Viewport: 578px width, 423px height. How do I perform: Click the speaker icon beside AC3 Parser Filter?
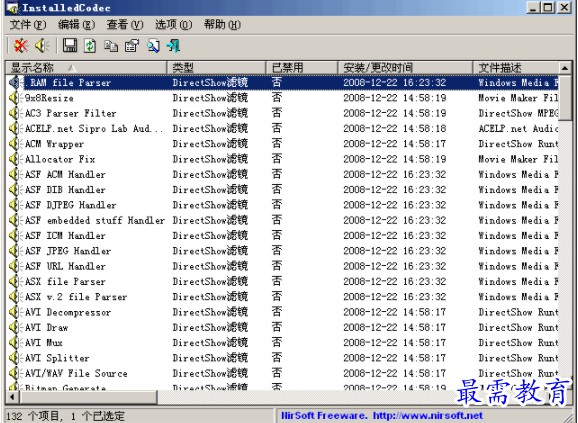tap(15, 113)
